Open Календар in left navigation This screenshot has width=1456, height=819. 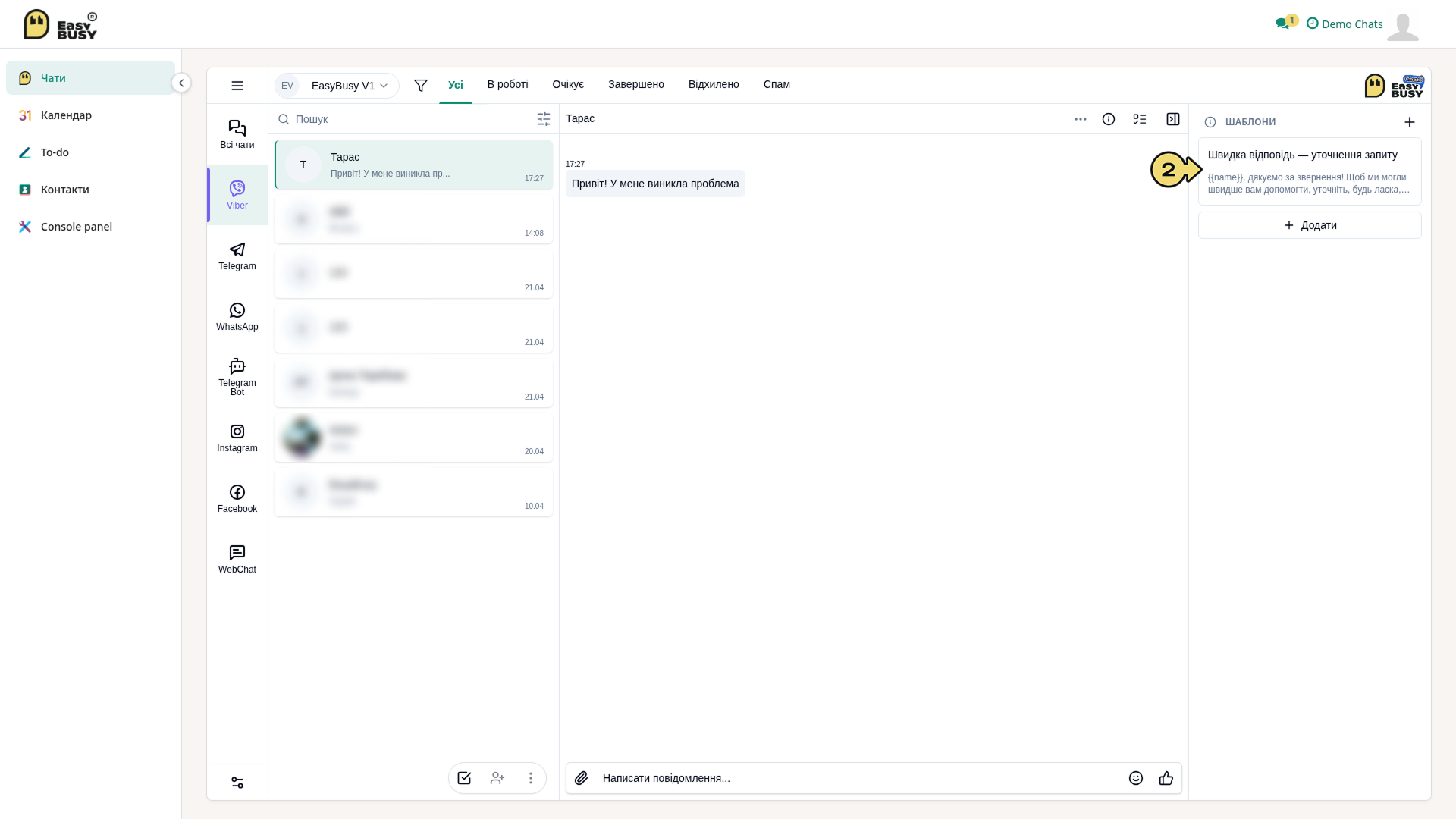(x=90, y=115)
